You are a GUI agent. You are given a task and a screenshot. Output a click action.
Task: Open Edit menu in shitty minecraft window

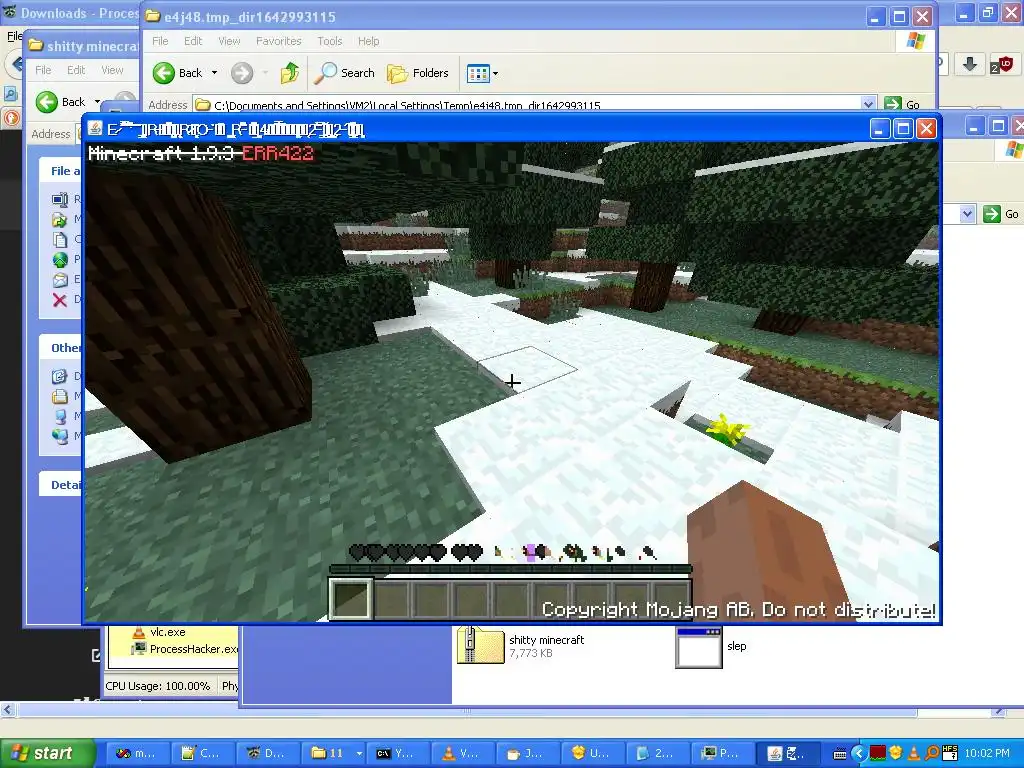(x=76, y=70)
